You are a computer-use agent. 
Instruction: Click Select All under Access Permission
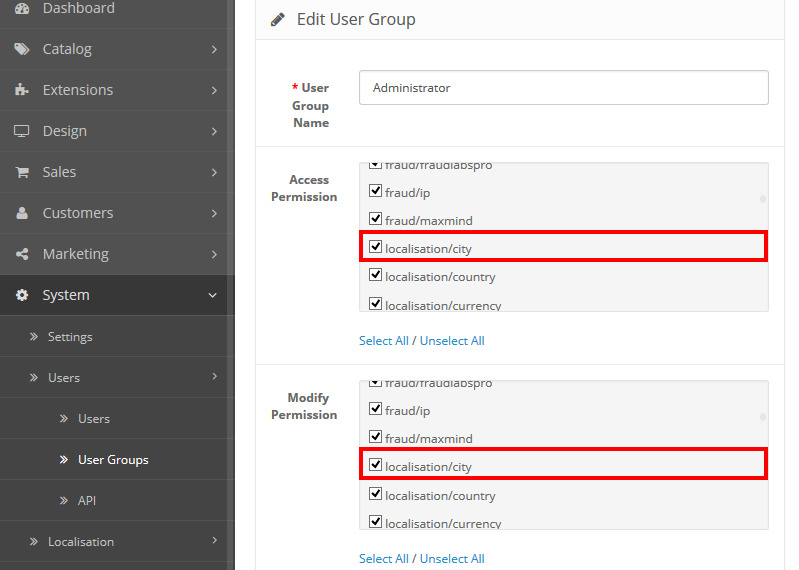pyautogui.click(x=383, y=341)
